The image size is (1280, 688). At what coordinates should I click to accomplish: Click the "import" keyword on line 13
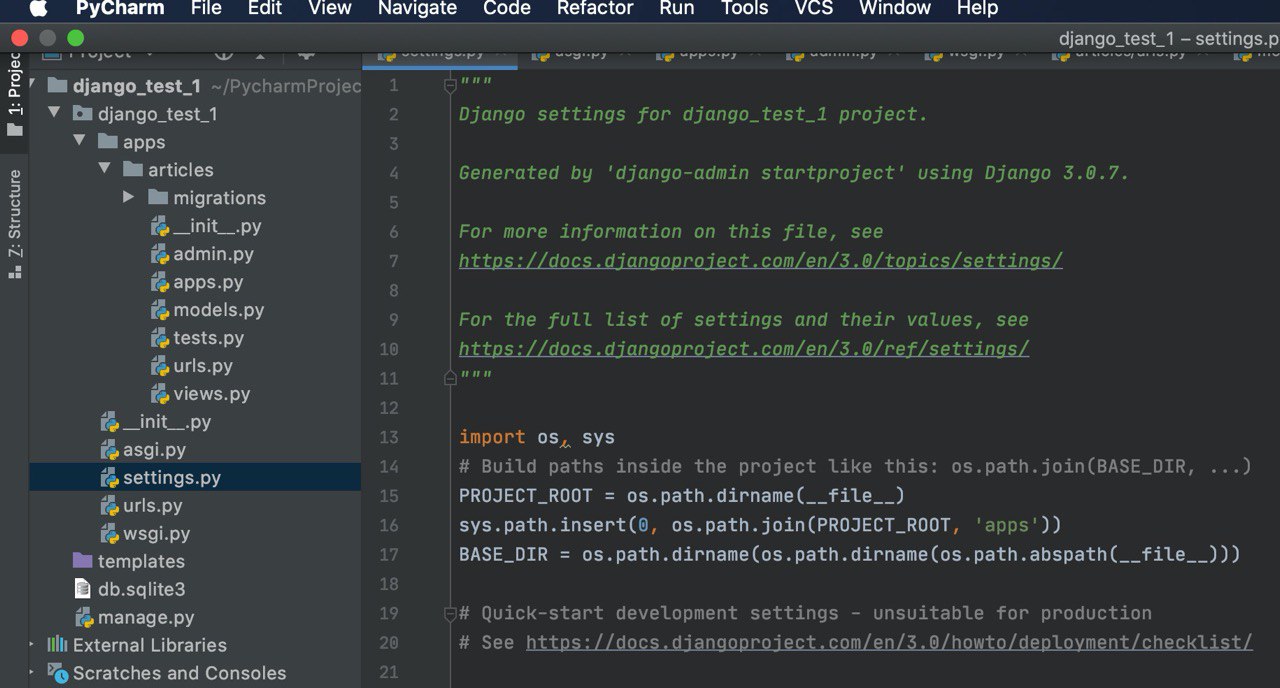[x=492, y=437]
